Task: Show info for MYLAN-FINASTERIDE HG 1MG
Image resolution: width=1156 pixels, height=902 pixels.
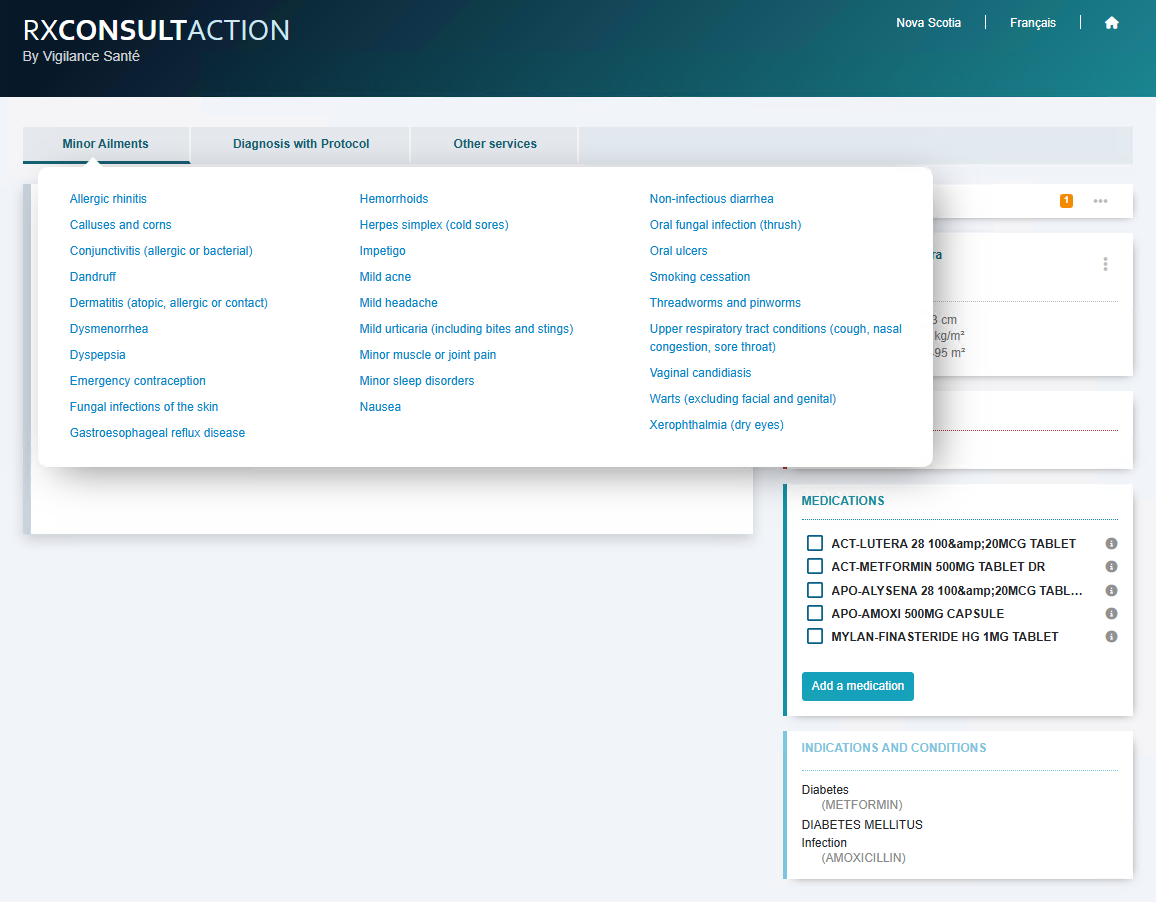Action: [x=1110, y=636]
